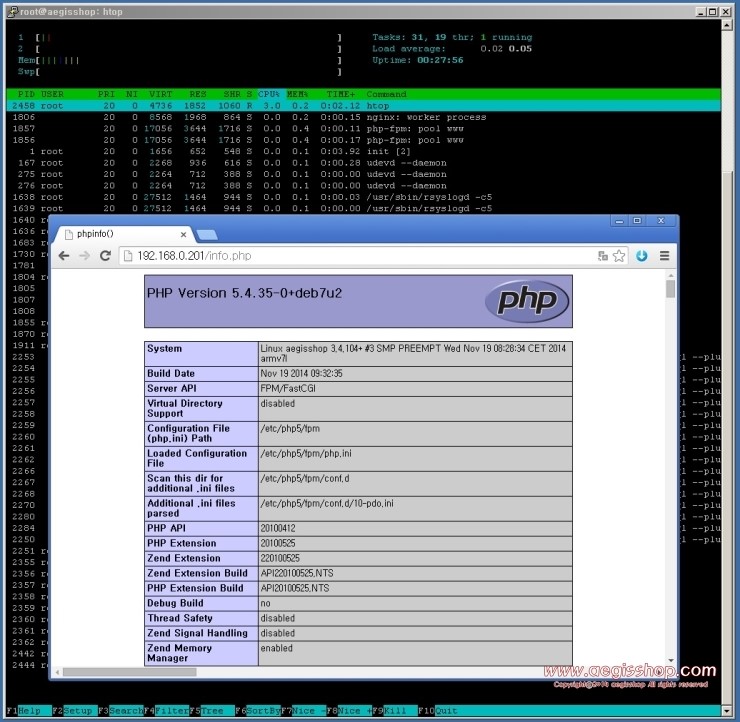Select process 1857 php-fpm: pool www row
Screen dimensions: 740x722
click(363, 129)
